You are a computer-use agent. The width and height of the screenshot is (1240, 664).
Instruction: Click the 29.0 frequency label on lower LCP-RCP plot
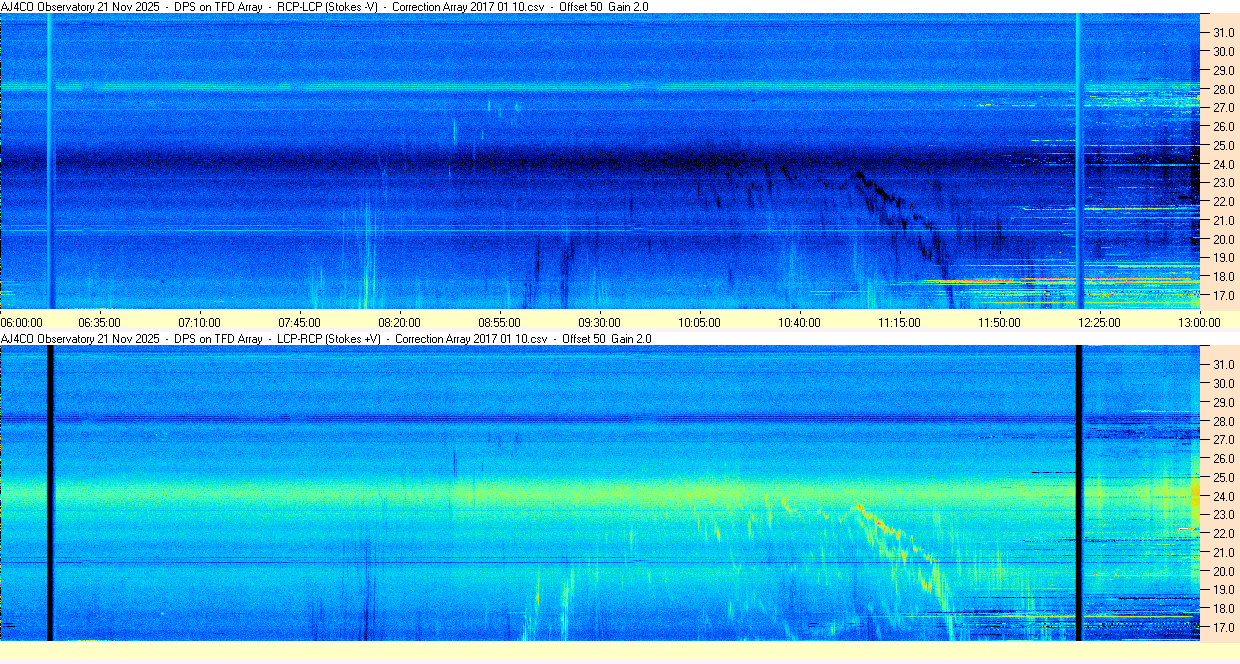[1224, 402]
